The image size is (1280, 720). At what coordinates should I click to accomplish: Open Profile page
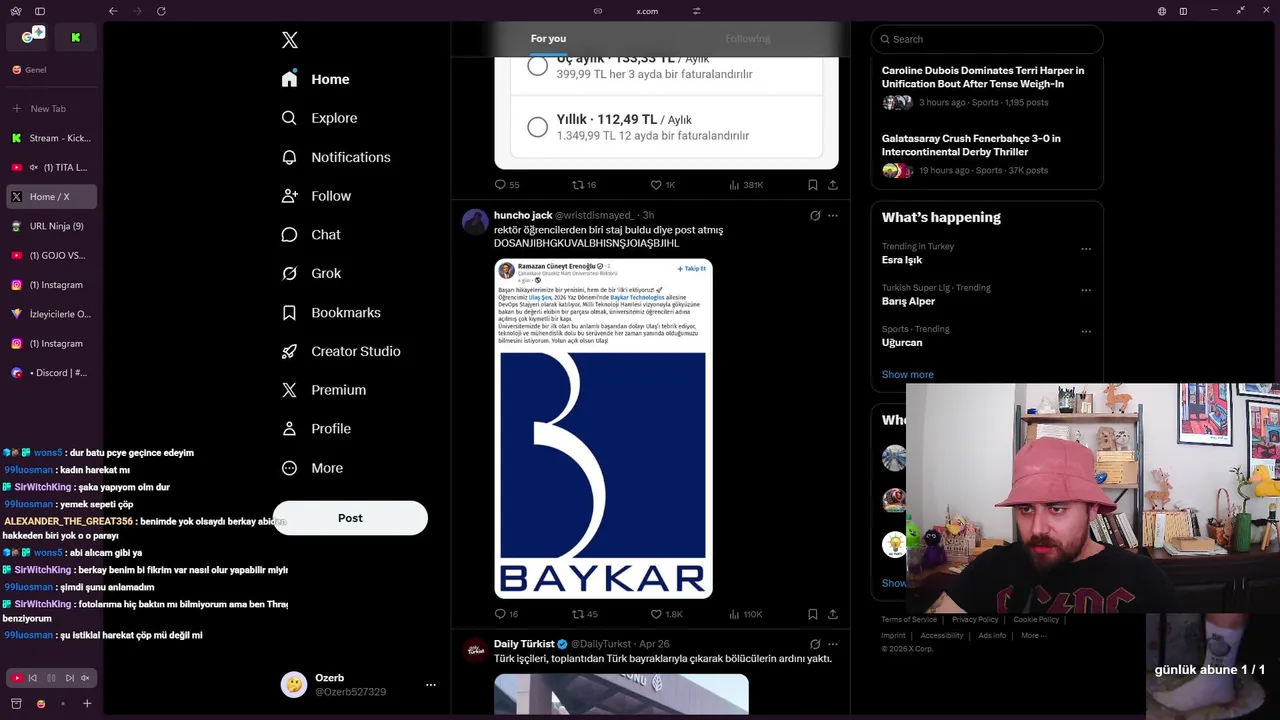(317, 428)
